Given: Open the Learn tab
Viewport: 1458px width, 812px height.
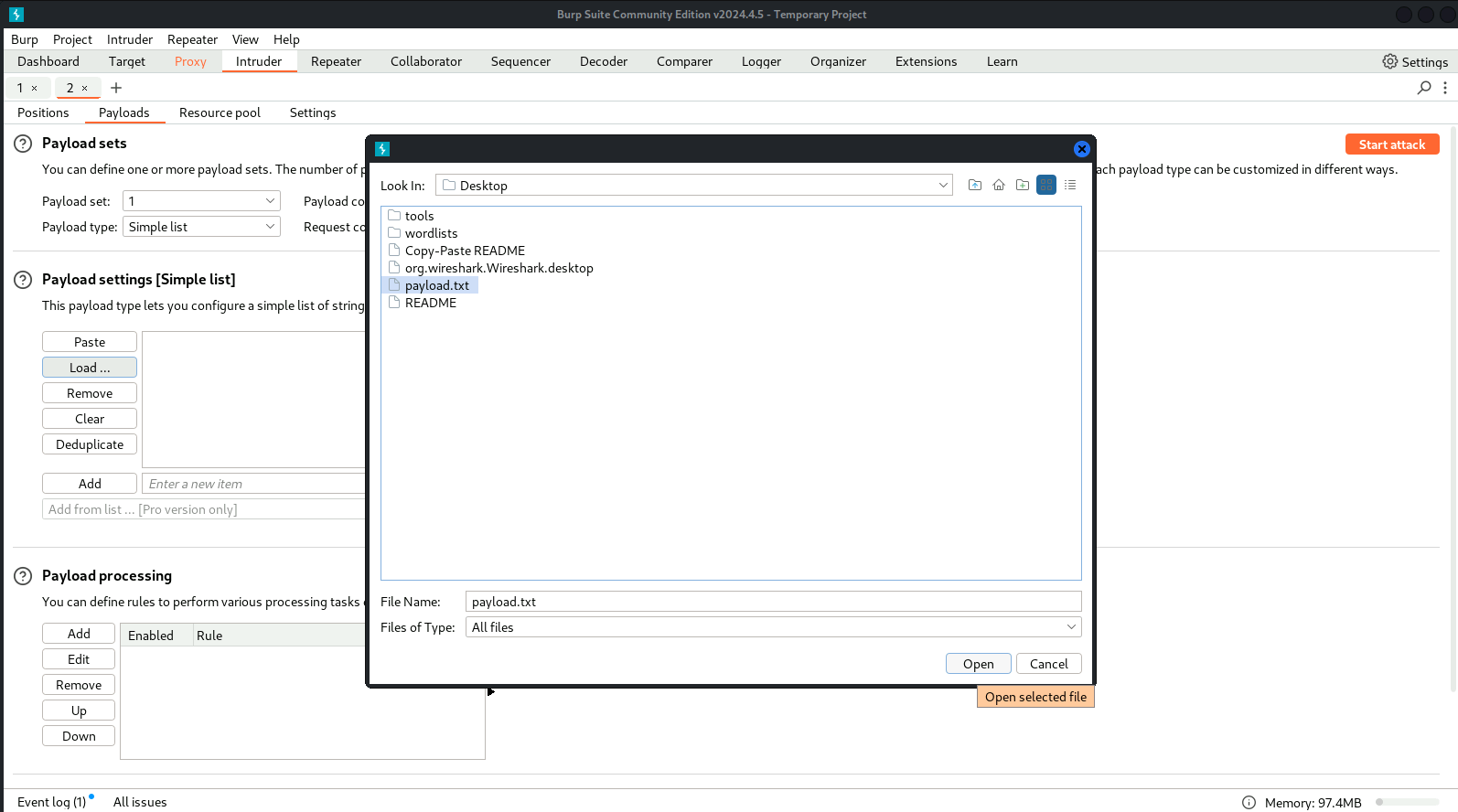Looking at the screenshot, I should pyautogui.click(x=1002, y=61).
